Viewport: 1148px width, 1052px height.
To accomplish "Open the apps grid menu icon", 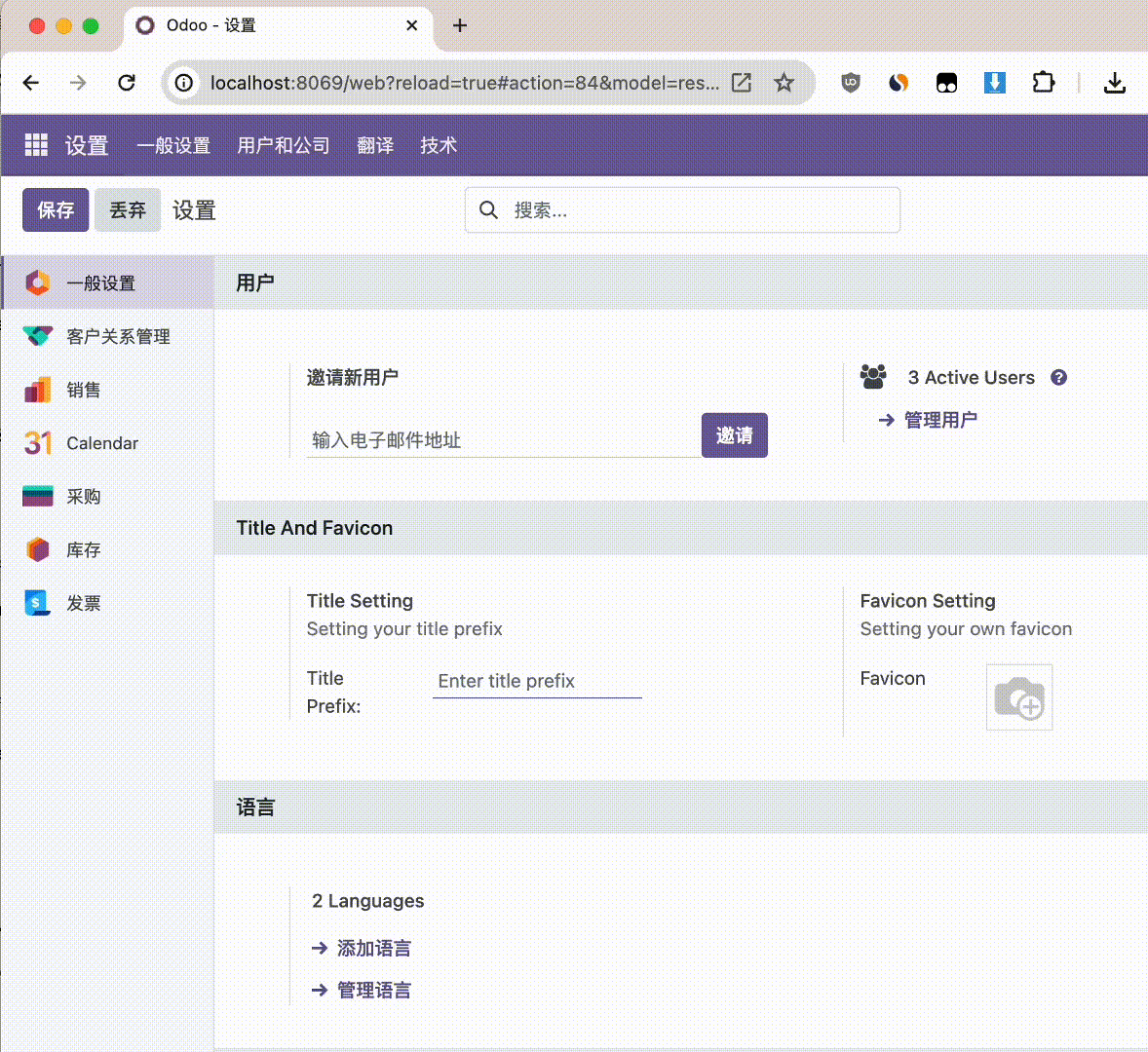I will pyautogui.click(x=36, y=144).
